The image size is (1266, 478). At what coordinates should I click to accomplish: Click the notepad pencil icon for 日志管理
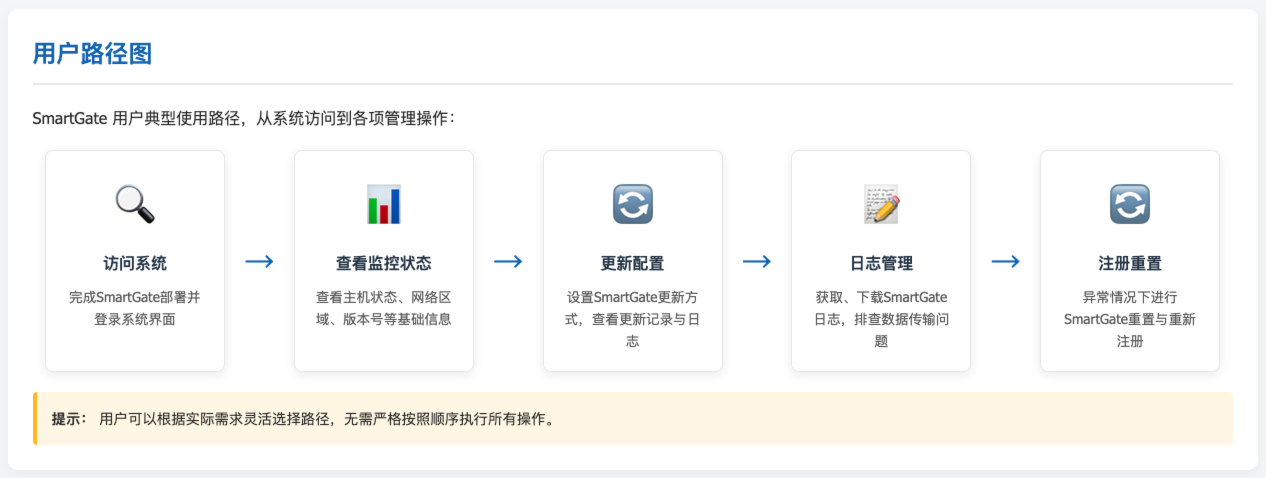(881, 204)
